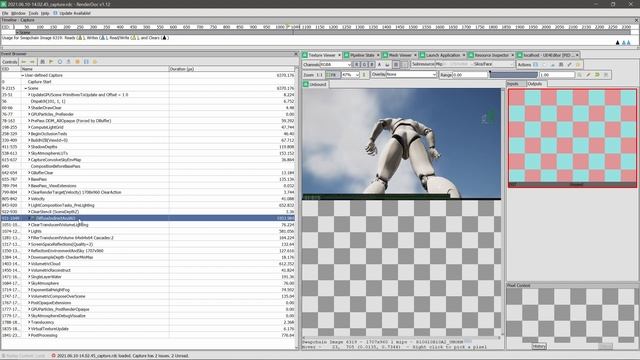
Task: Expand the BasePass event node
Action: 29,179
